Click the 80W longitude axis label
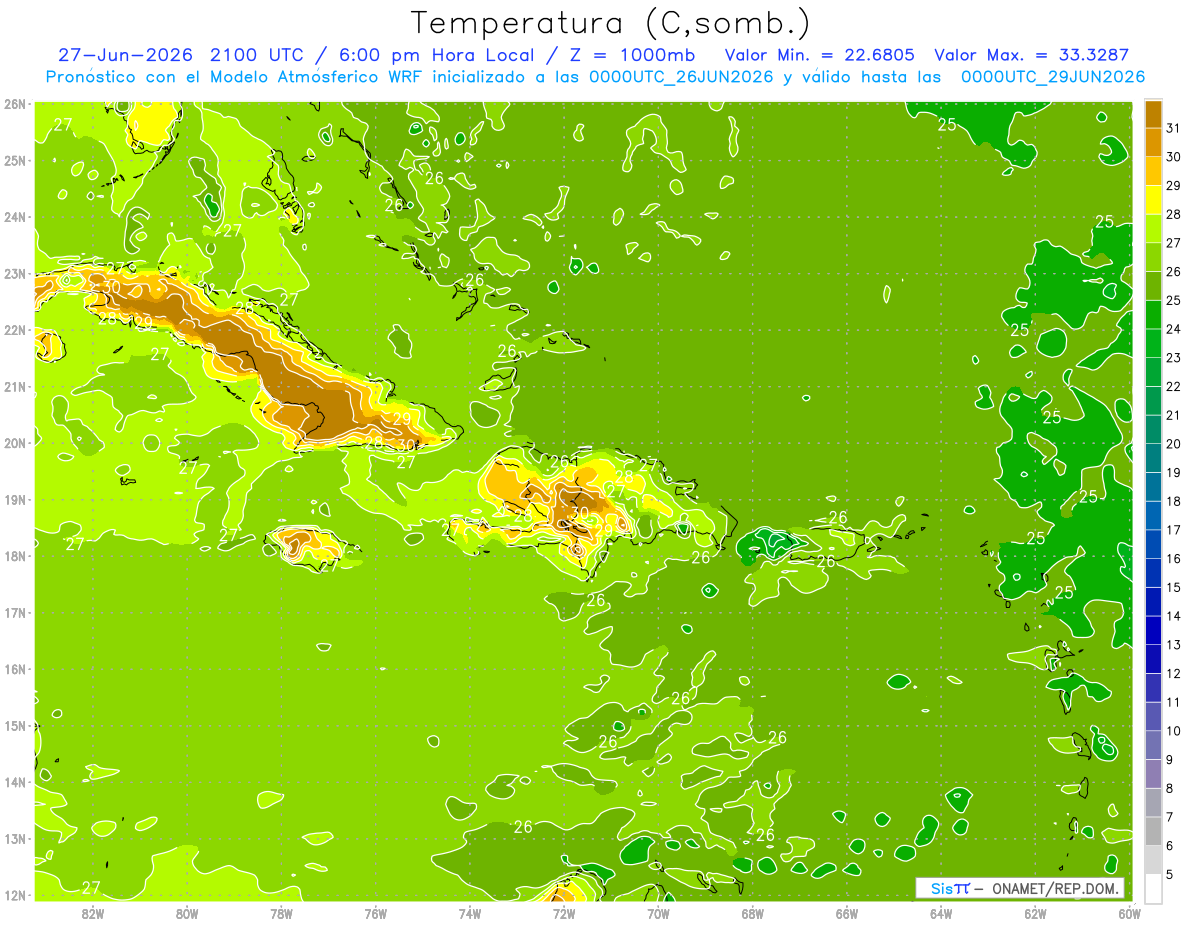This screenshot has width=1200, height=927. [186, 913]
